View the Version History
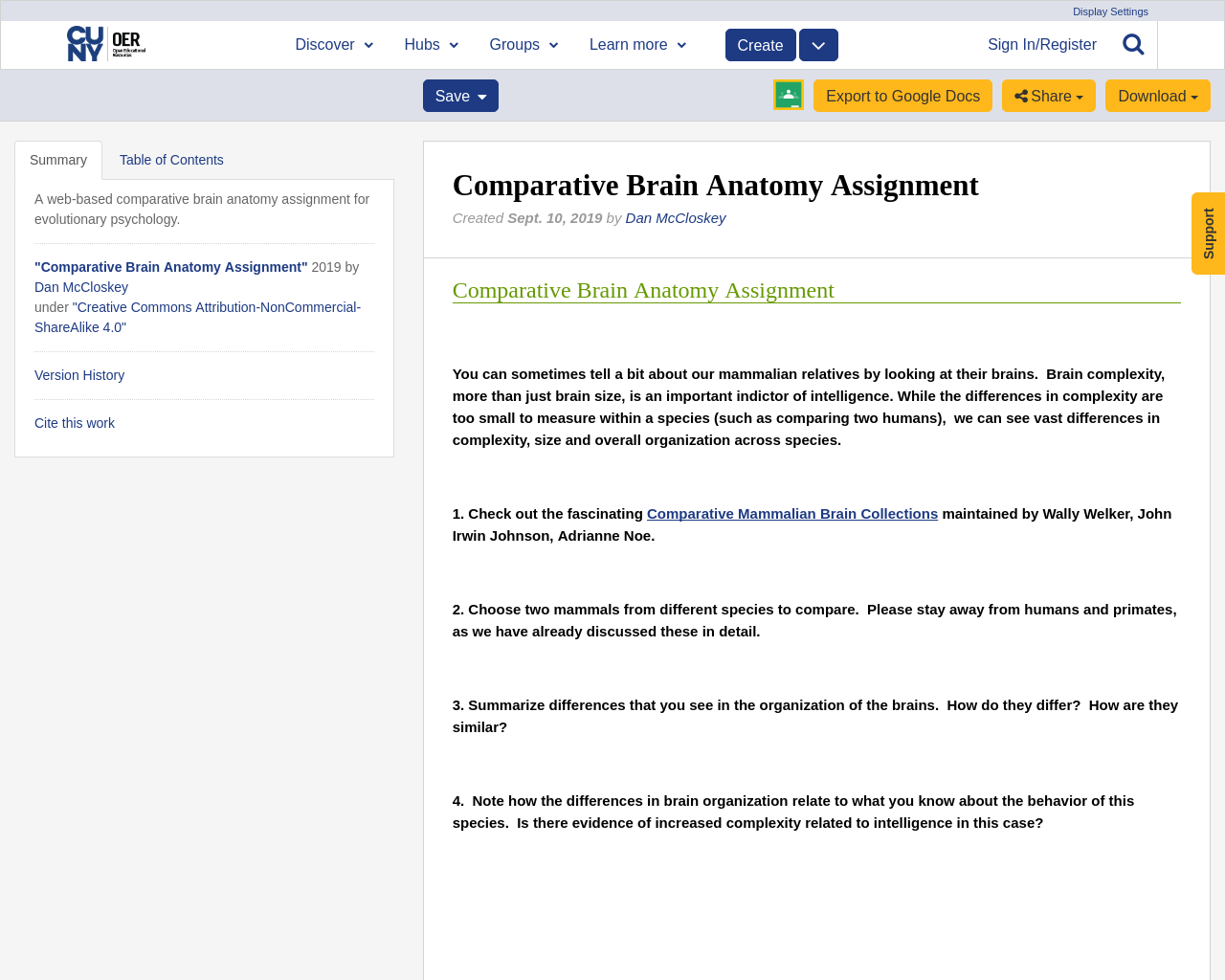1225x980 pixels. pos(79,373)
